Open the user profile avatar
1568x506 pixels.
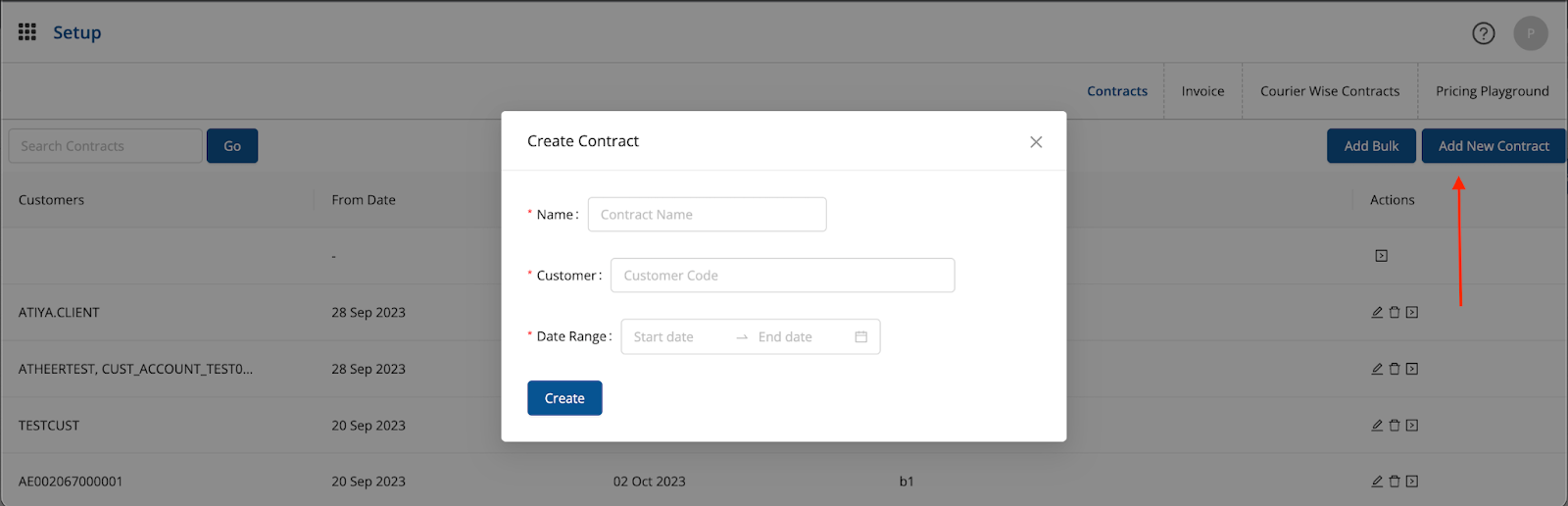[x=1530, y=33]
